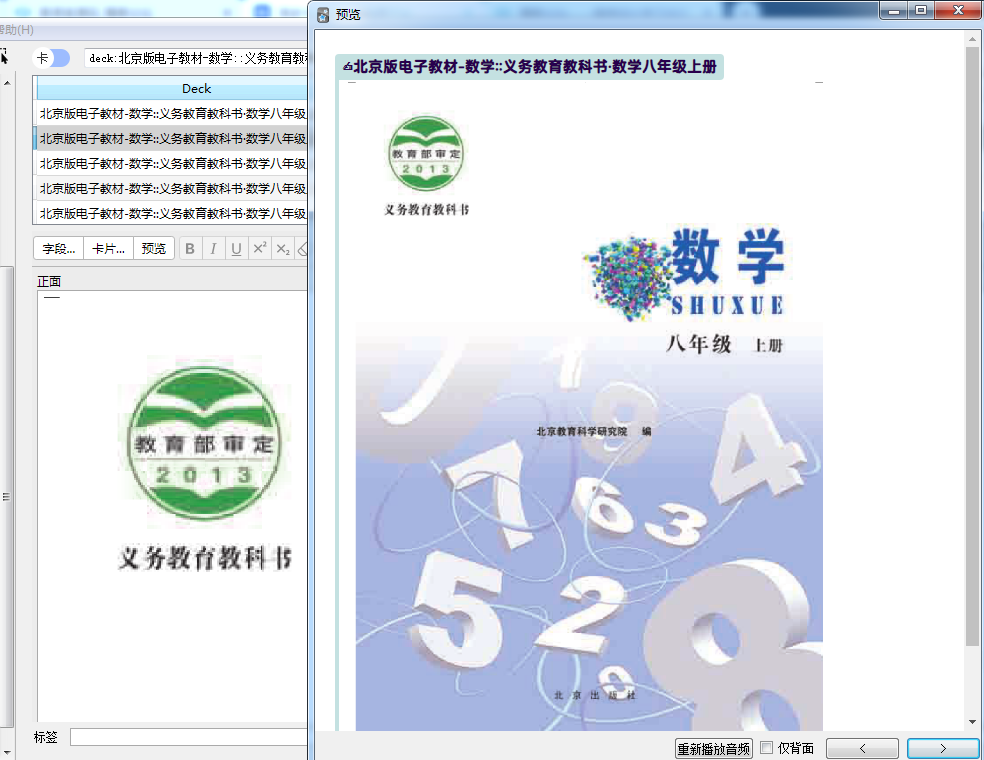Image resolution: width=984 pixels, height=760 pixels.
Task: Click the Deck column header
Action: click(172, 88)
